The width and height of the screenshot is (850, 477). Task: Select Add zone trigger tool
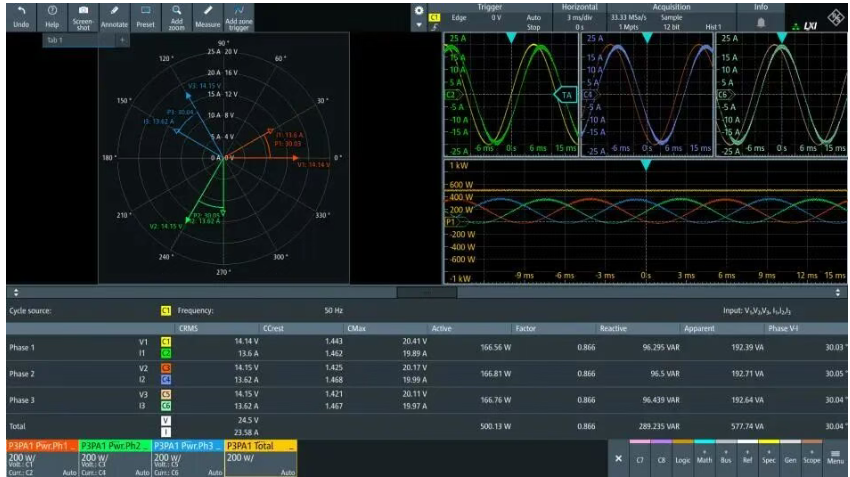[239, 10]
